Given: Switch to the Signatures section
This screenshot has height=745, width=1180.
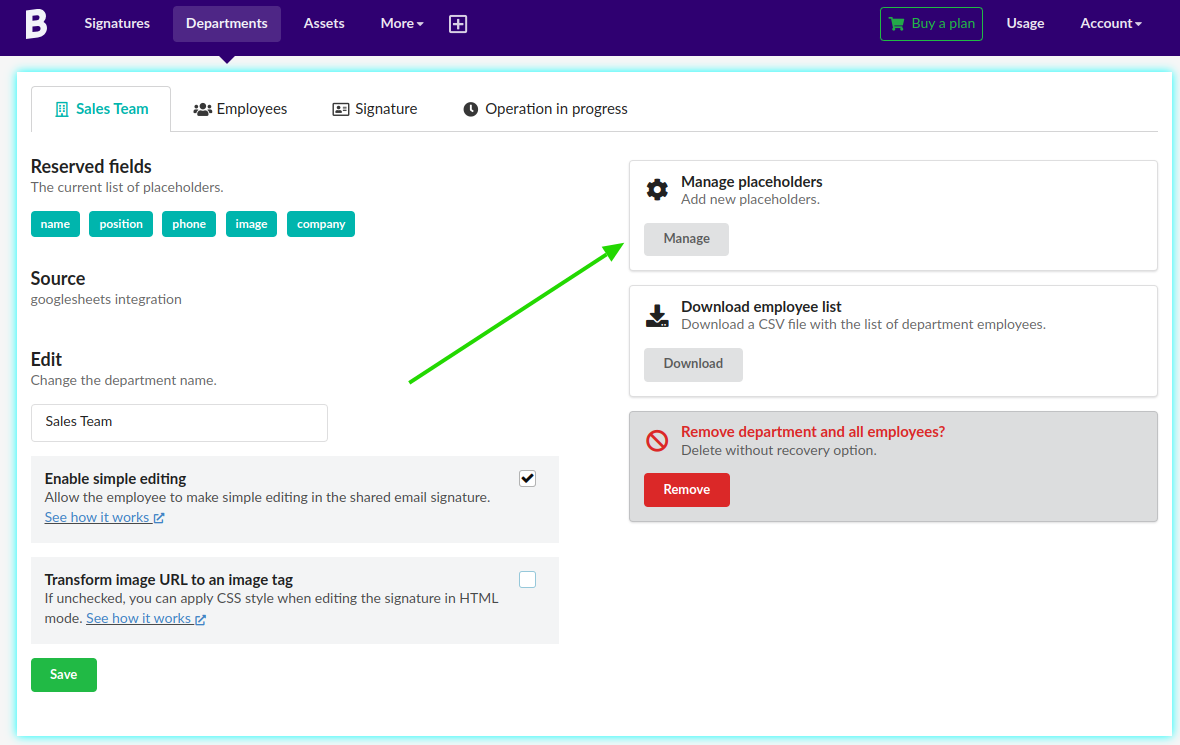Looking at the screenshot, I should (x=117, y=23).
